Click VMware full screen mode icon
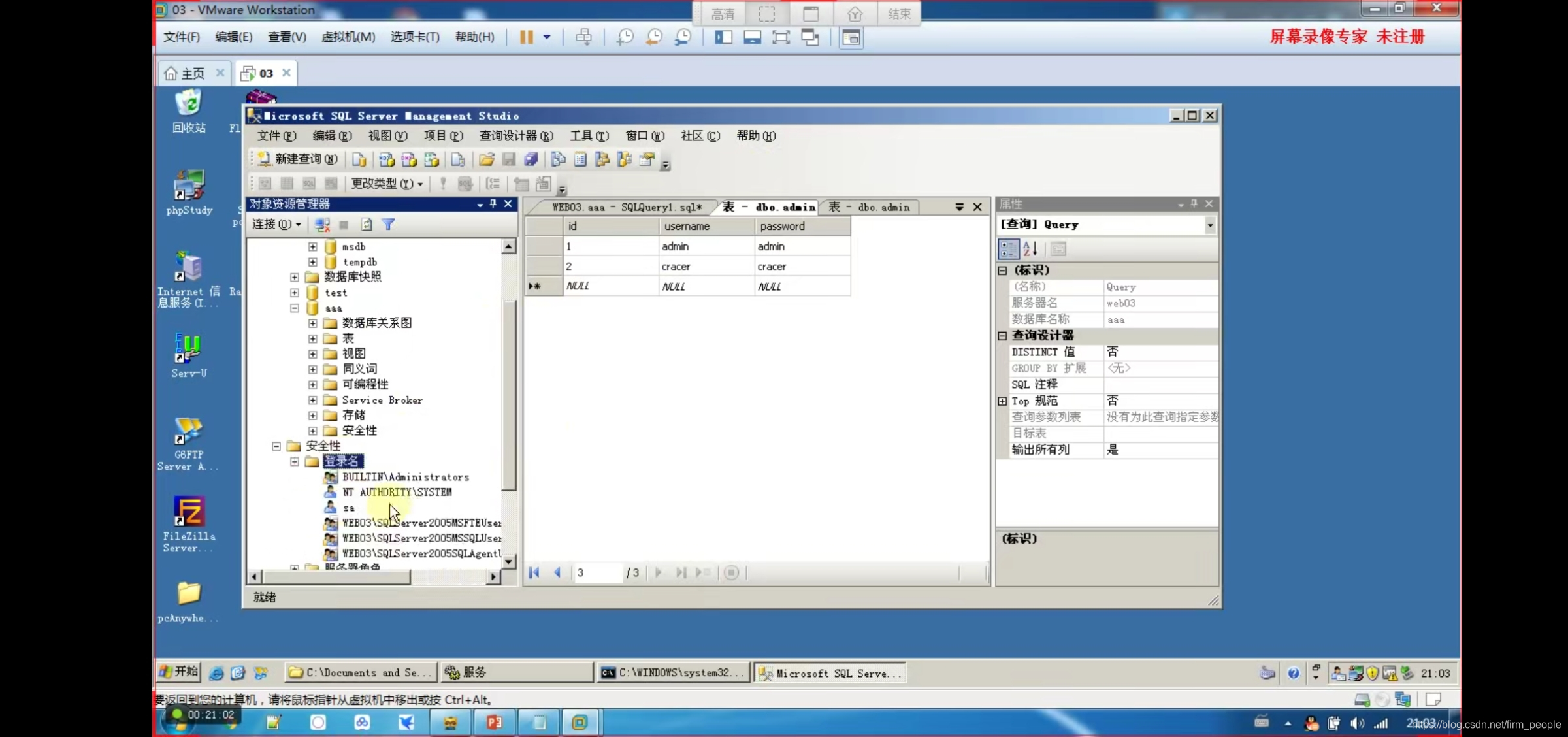Viewport: 1568px width, 737px height. 781,37
